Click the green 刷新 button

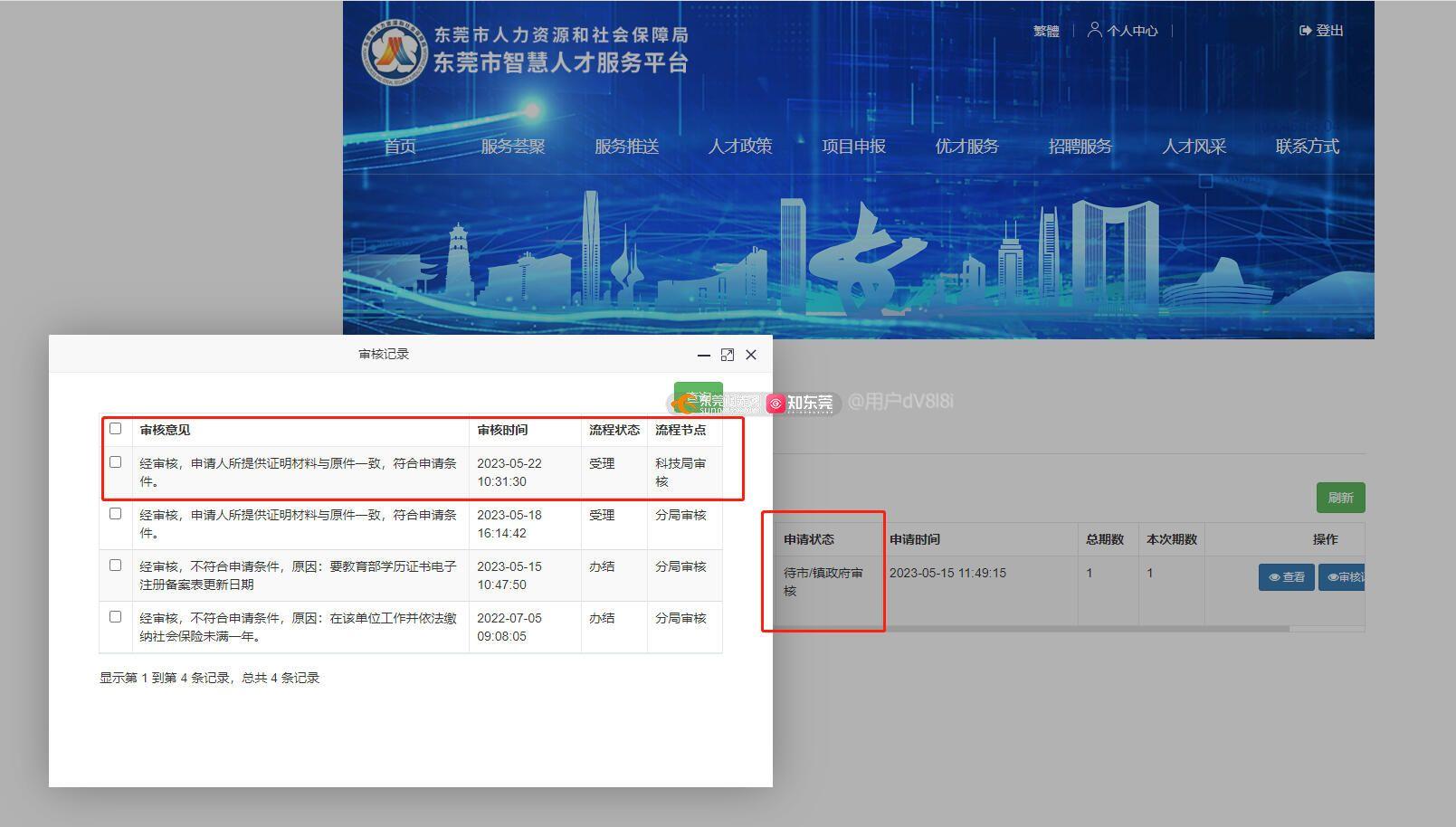pos(1340,498)
